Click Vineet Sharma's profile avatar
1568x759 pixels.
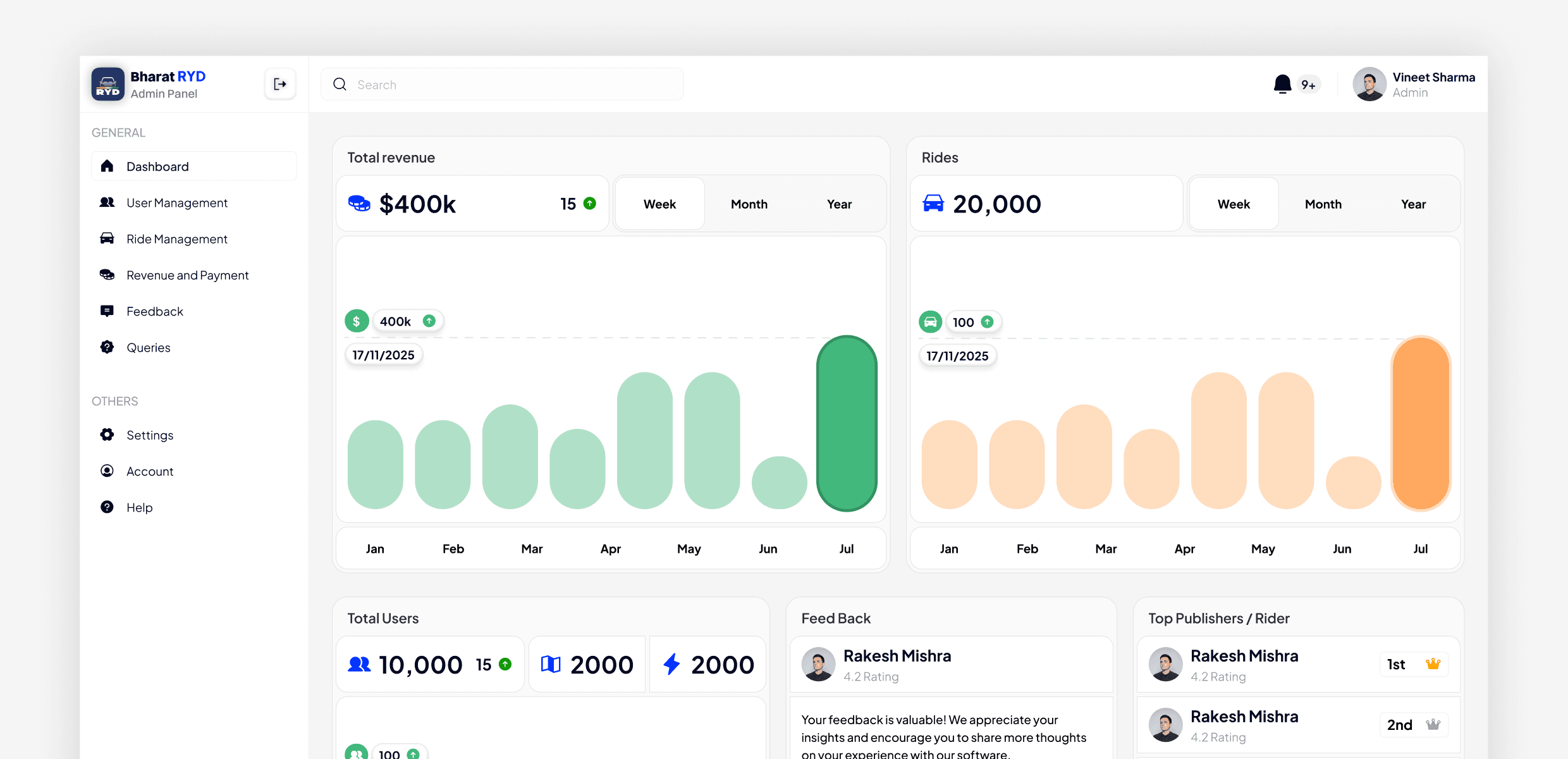pos(1369,84)
